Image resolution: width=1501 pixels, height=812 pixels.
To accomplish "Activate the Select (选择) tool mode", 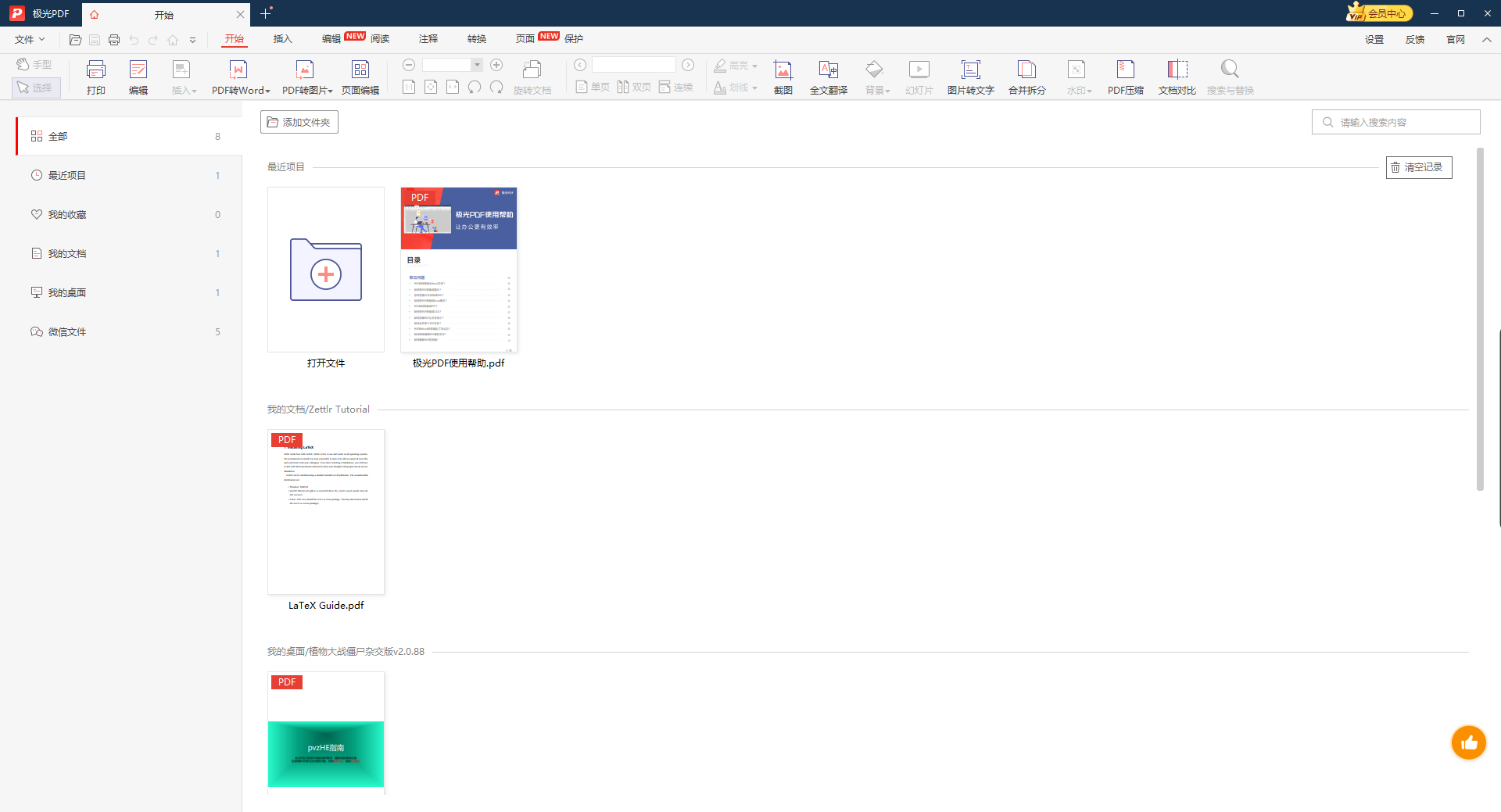I will point(36,88).
